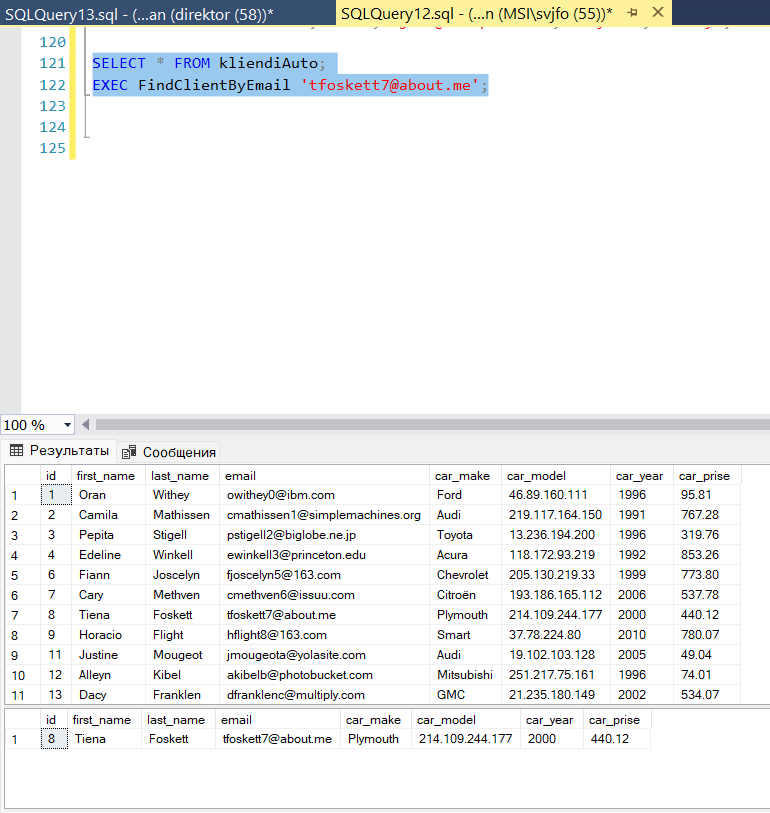
Task: Open the Результаты tab
Action: [x=60, y=451]
